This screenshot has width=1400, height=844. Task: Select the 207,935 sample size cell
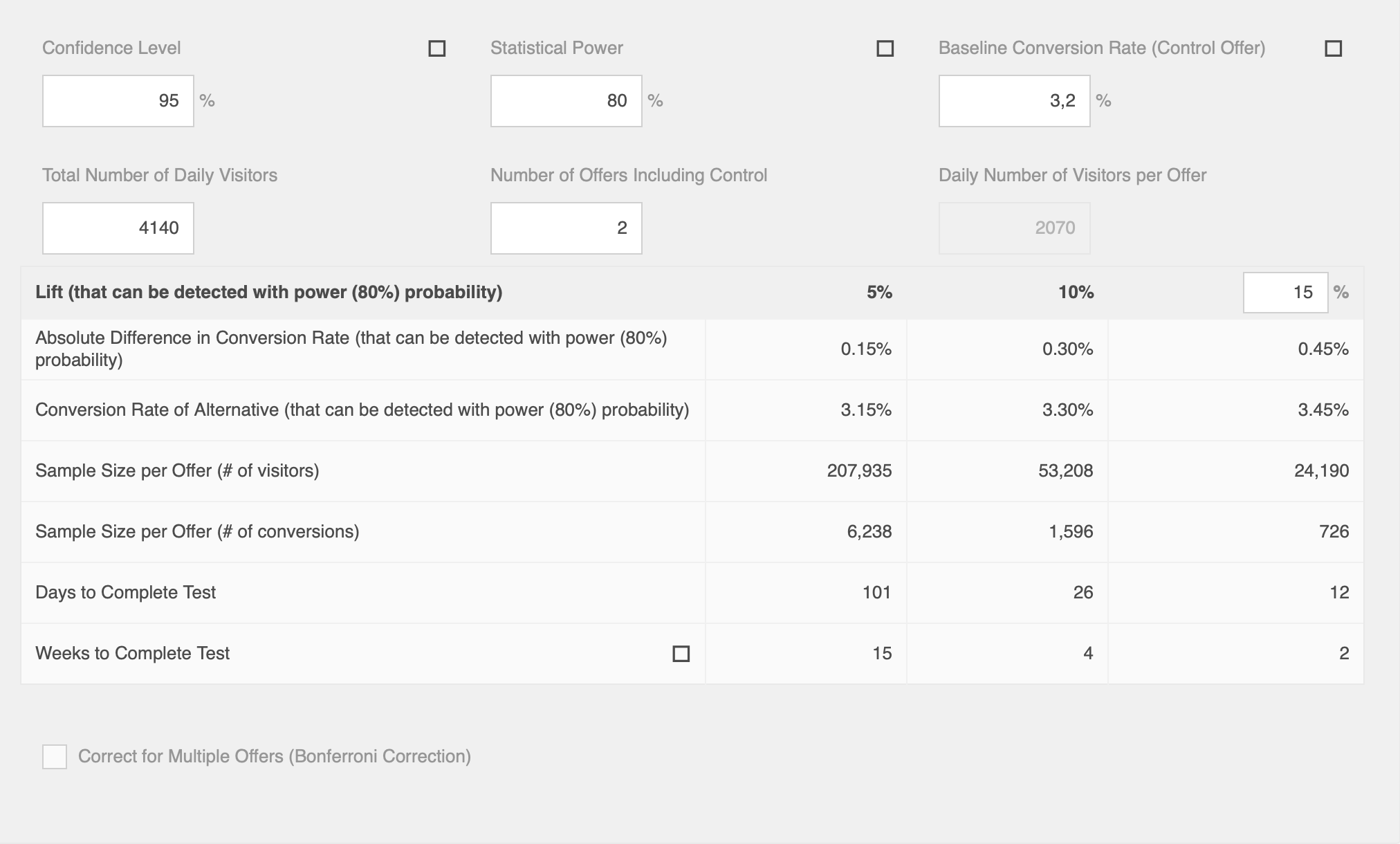(x=860, y=471)
